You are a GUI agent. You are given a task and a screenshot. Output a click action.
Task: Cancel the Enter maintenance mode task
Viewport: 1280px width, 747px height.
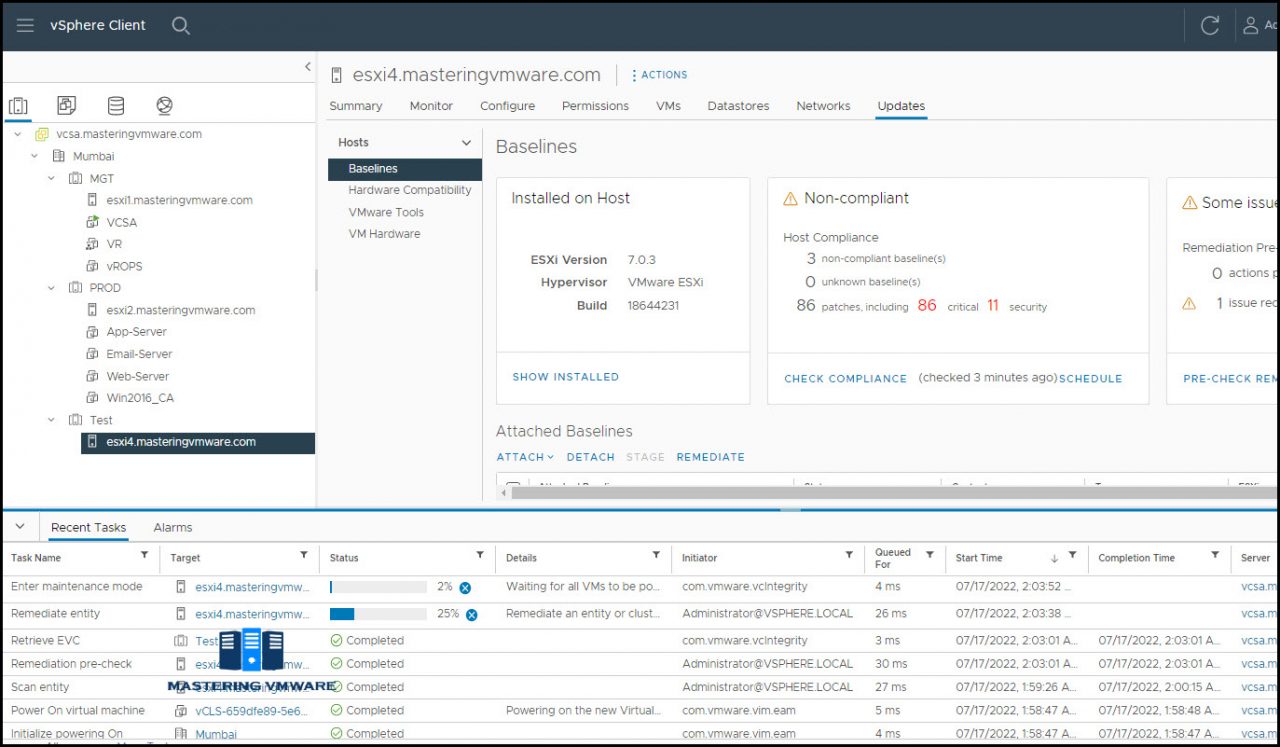click(463, 588)
